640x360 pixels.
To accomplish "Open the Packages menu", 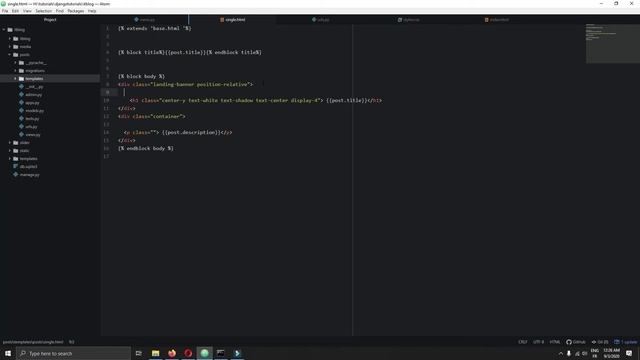I will tap(76, 11).
